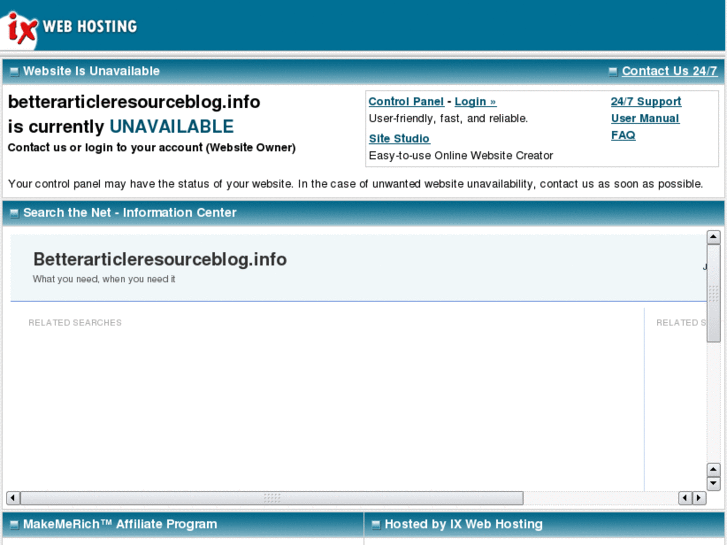
Task: Click the MakeMeRich Affiliate Program heading
Action: tap(120, 524)
